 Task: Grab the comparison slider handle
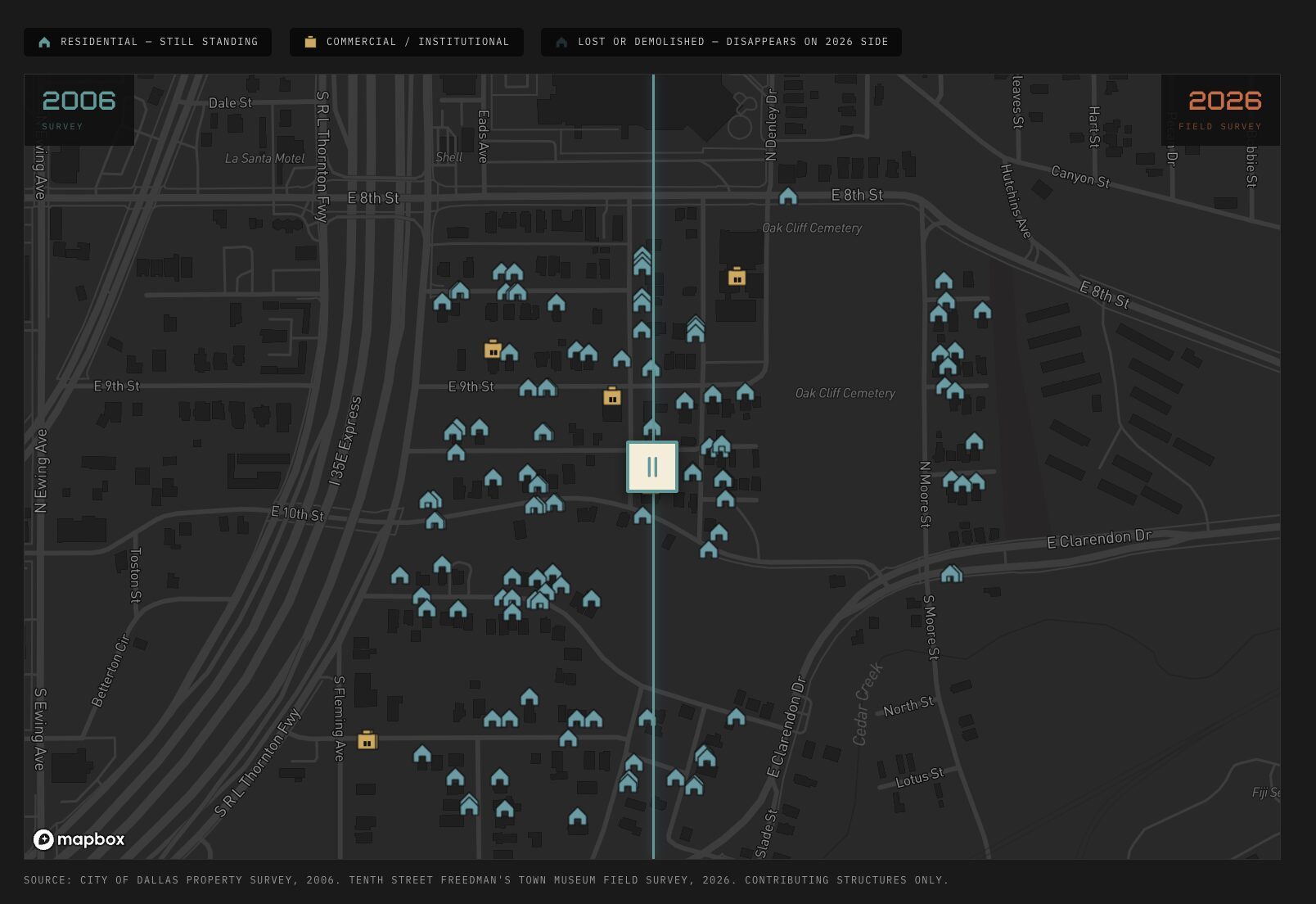pyautogui.click(x=652, y=467)
